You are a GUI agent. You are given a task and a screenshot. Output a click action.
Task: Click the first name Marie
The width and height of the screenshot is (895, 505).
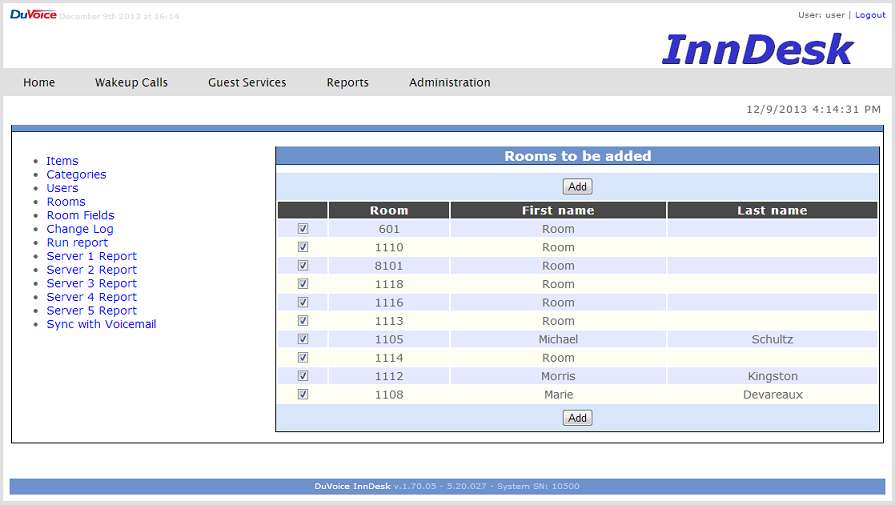tap(558, 394)
